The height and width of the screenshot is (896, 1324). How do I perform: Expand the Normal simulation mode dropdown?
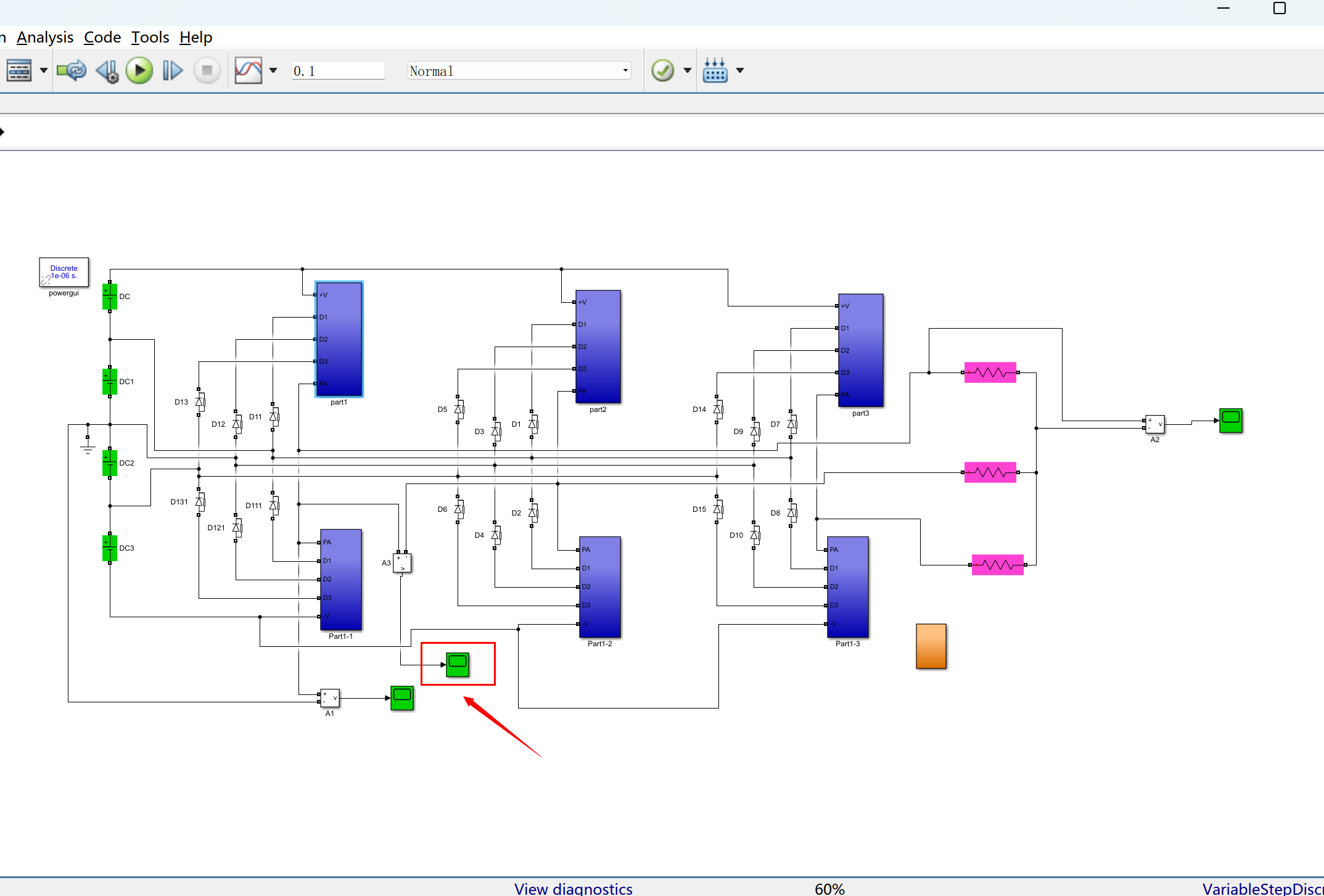click(x=625, y=71)
